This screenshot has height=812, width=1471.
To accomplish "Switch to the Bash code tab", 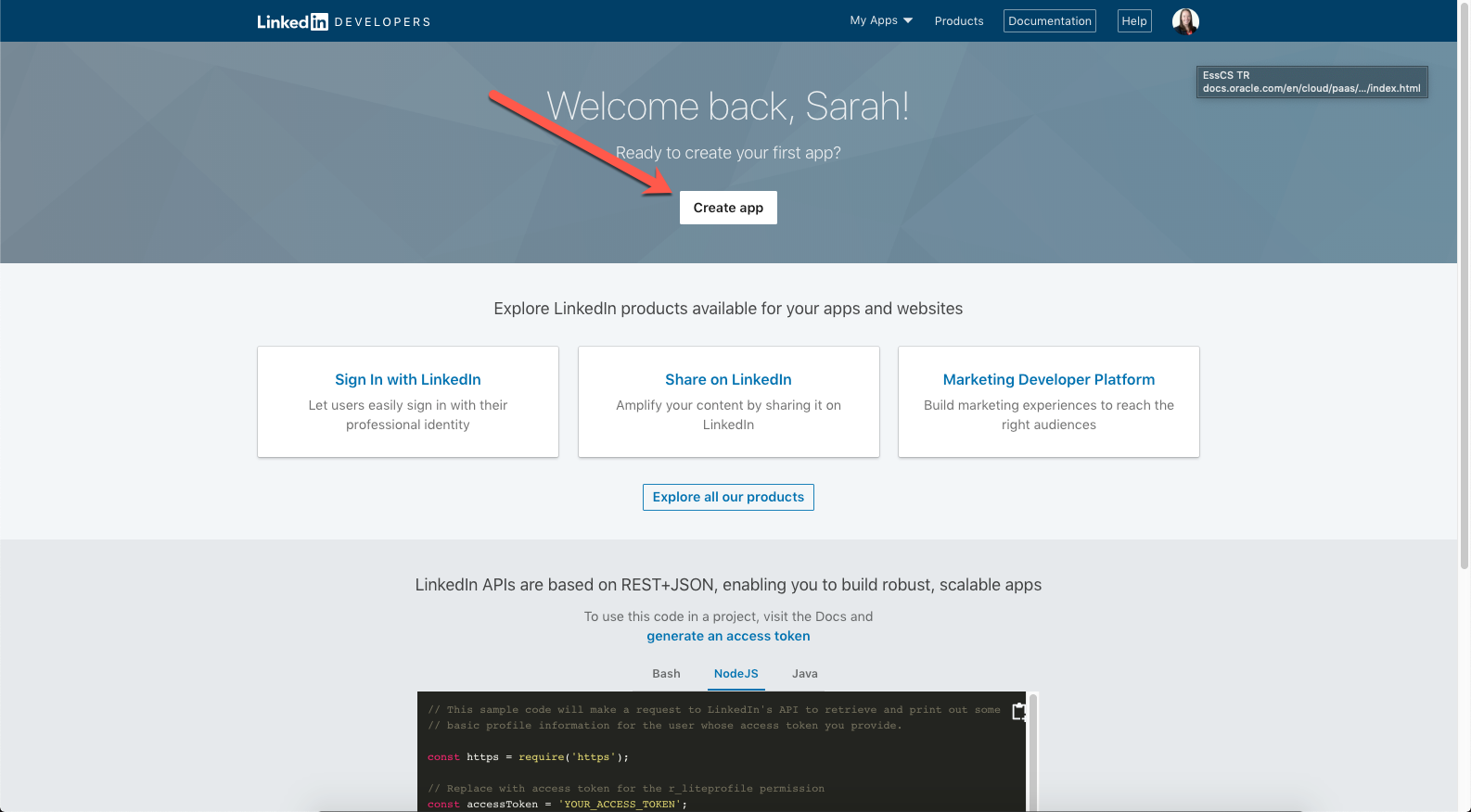I will [666, 674].
